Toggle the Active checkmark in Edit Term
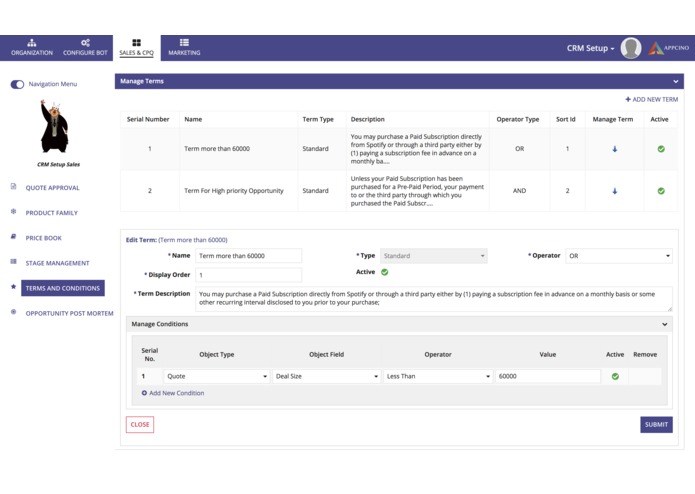The width and height of the screenshot is (695, 494). coord(385,272)
